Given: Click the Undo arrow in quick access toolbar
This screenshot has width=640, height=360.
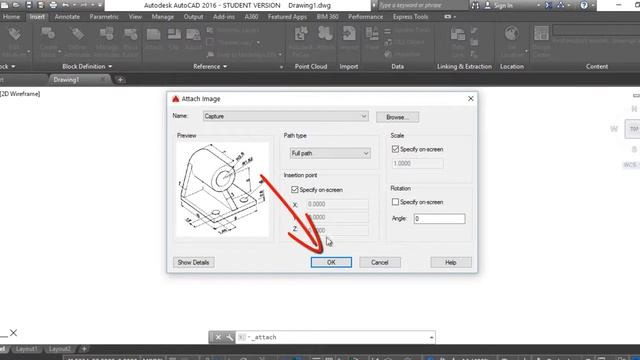Looking at the screenshot, I should 65,5.
